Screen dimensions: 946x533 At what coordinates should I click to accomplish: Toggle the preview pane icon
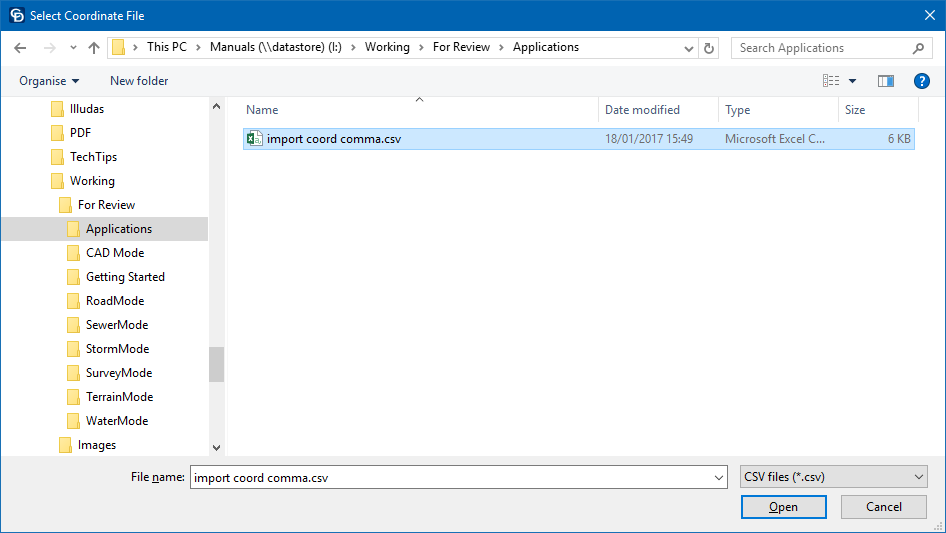[x=885, y=81]
